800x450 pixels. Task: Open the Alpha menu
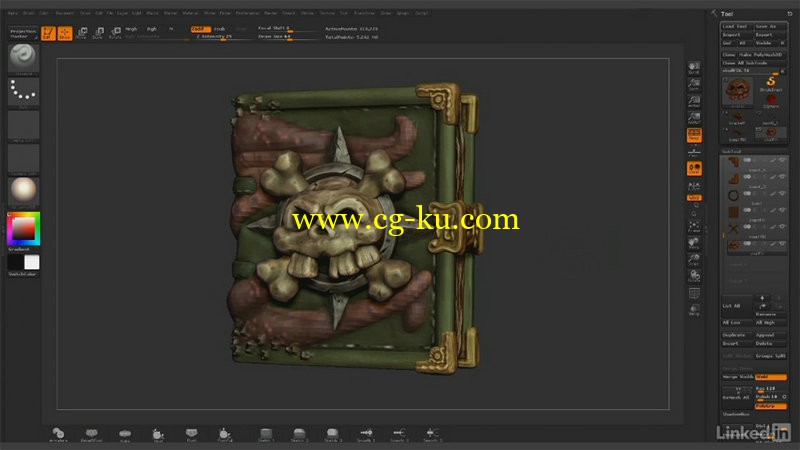tap(13, 13)
